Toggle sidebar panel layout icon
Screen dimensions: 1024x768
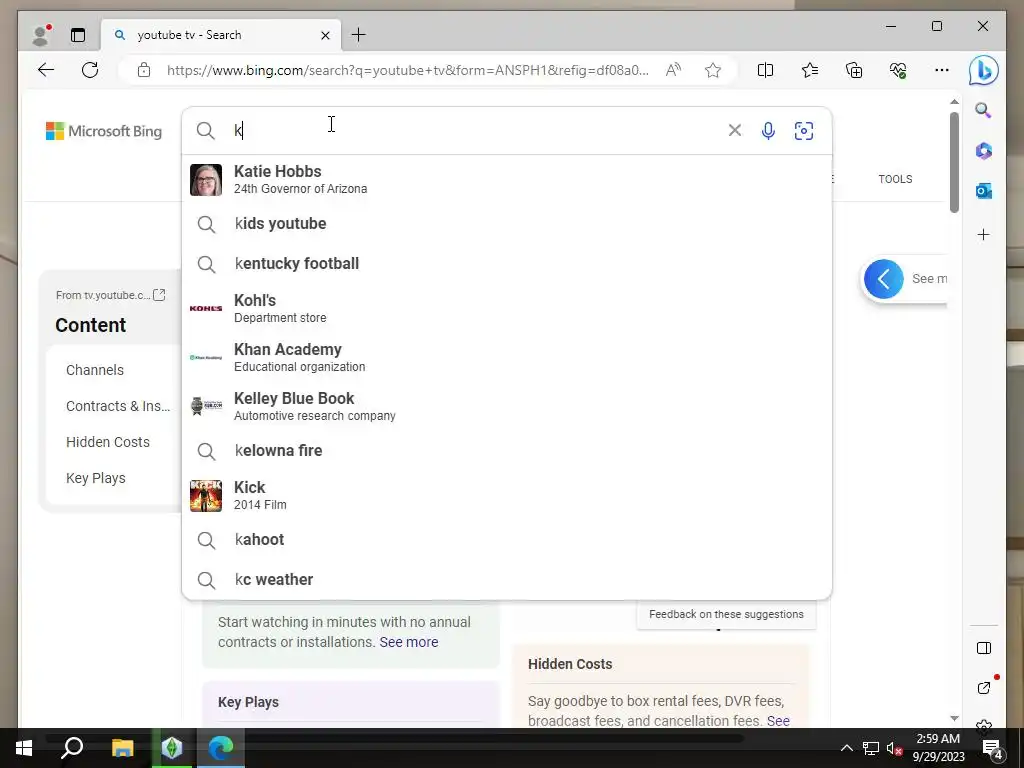[984, 648]
